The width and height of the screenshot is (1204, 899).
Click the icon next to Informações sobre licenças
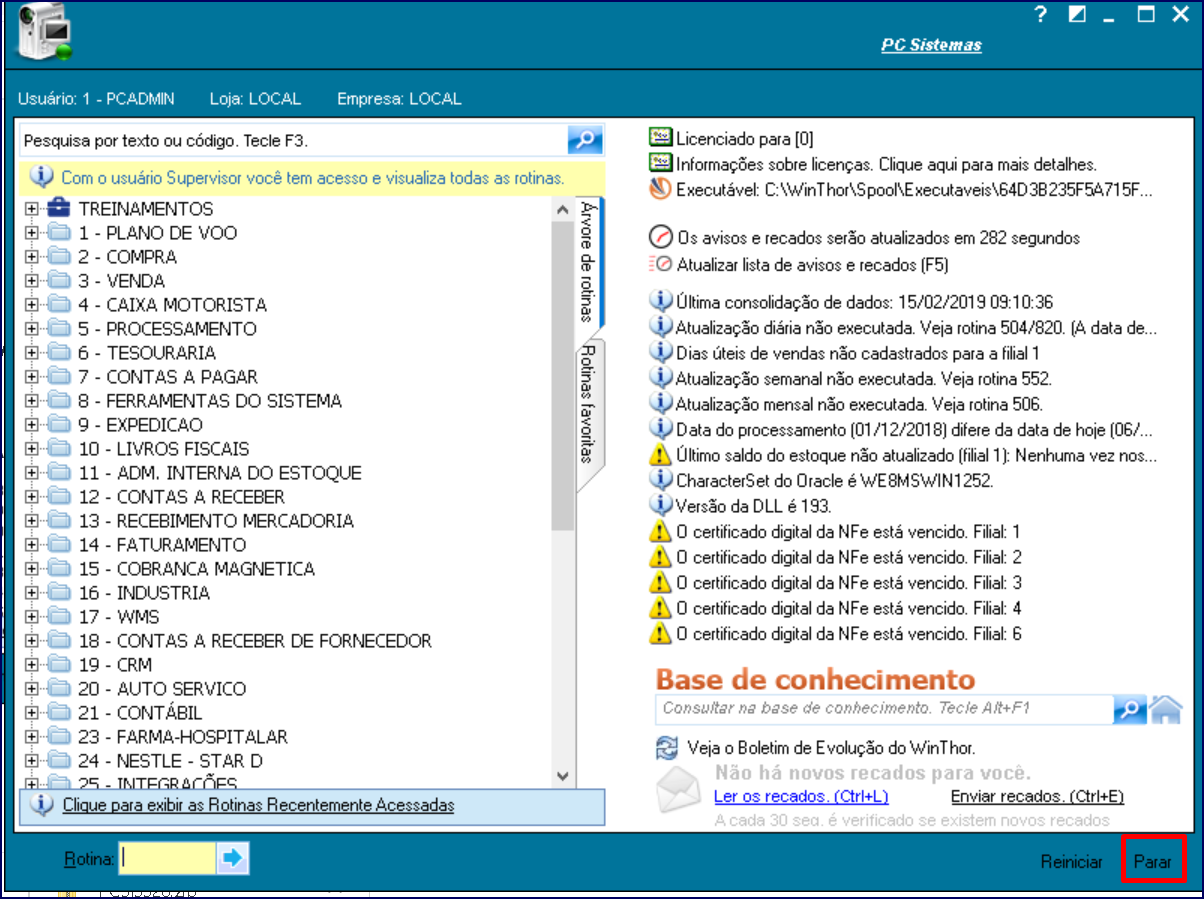click(660, 163)
